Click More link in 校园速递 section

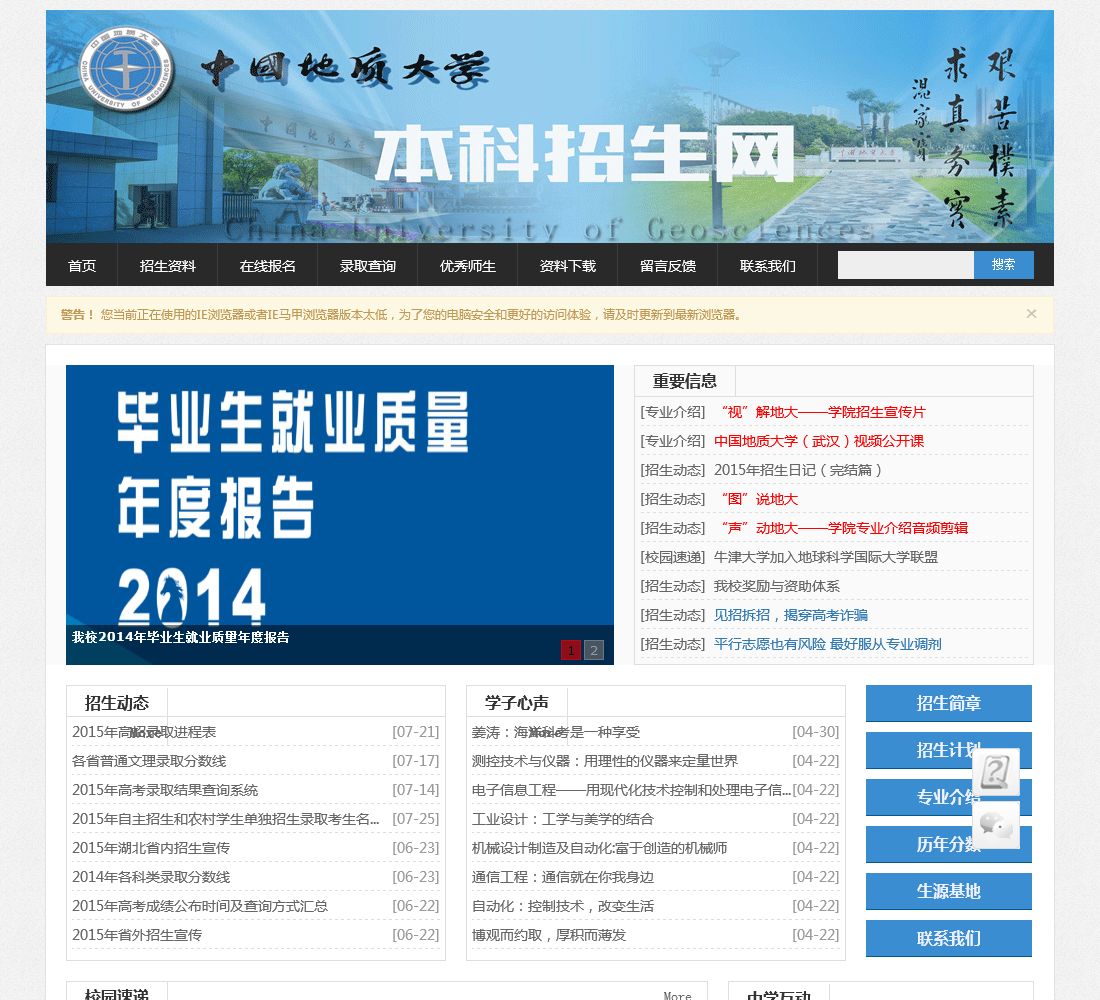point(677,995)
